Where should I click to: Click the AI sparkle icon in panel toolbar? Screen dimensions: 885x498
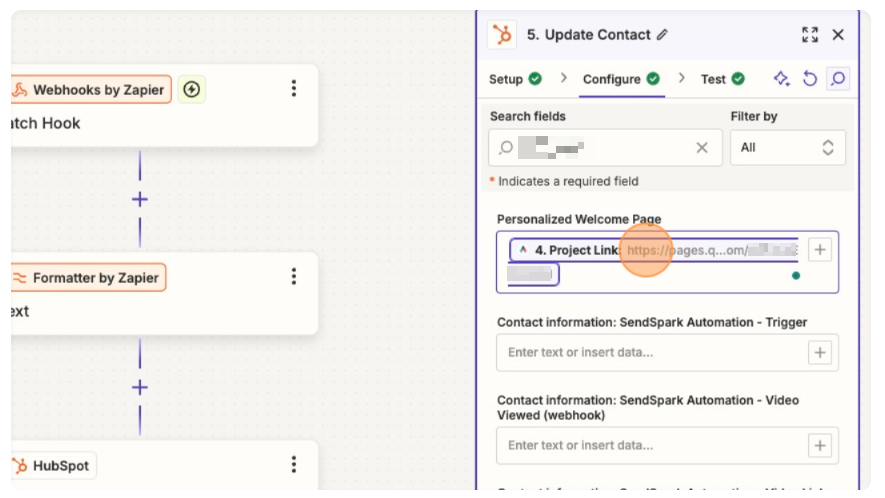[x=782, y=78]
